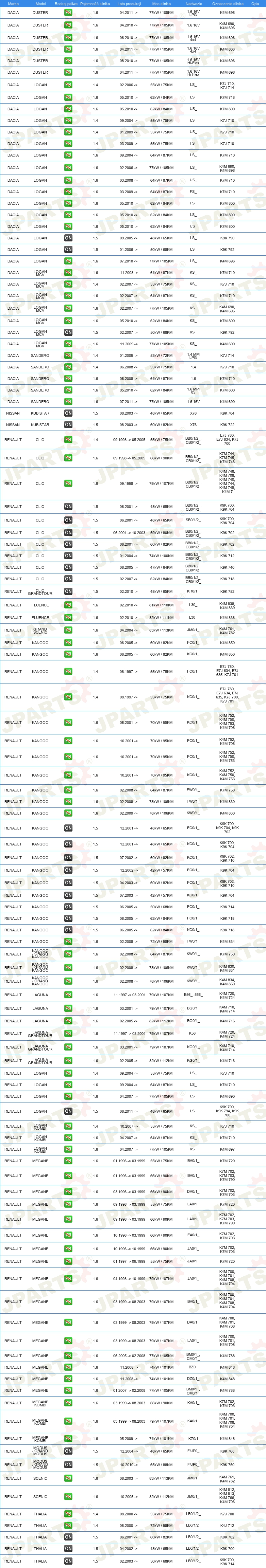Select the '53kW / 72KM' Sandero power cell

point(161,355)
